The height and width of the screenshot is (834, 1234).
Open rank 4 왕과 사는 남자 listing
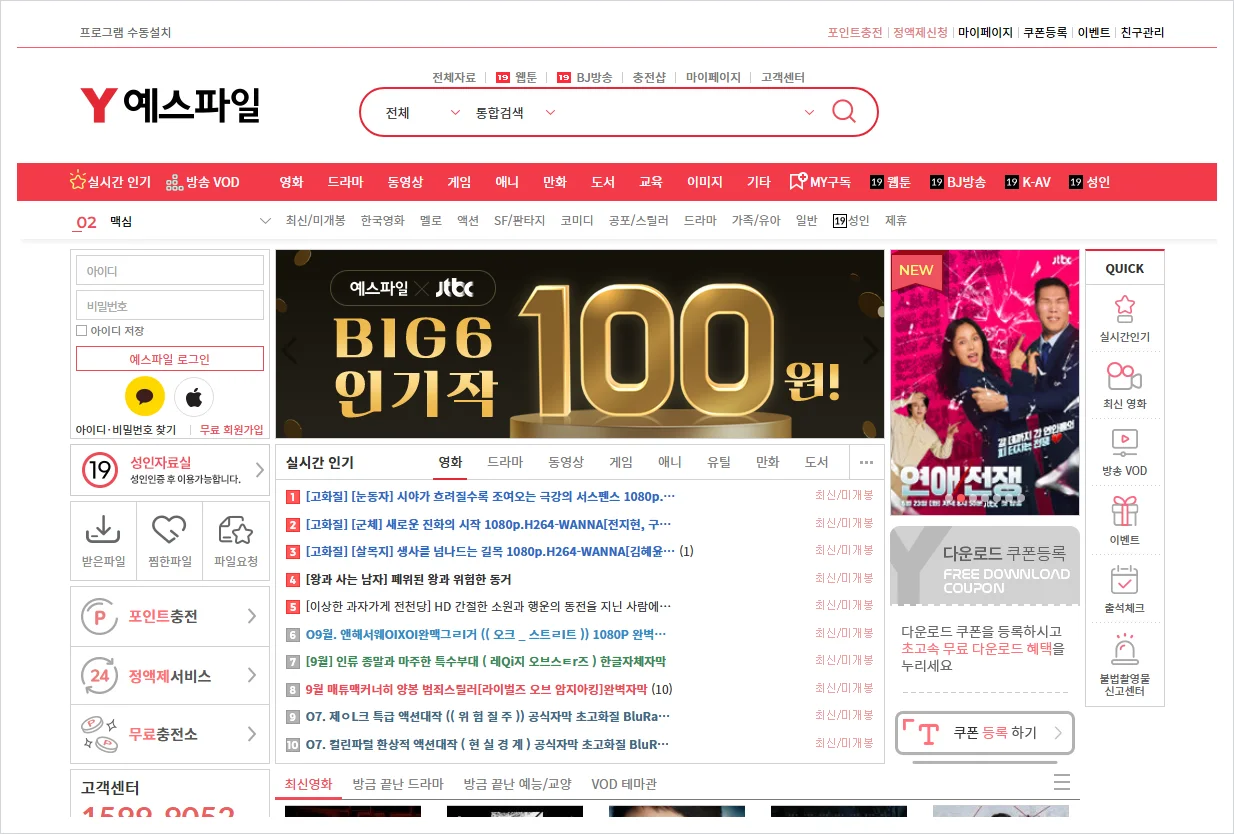pos(408,579)
